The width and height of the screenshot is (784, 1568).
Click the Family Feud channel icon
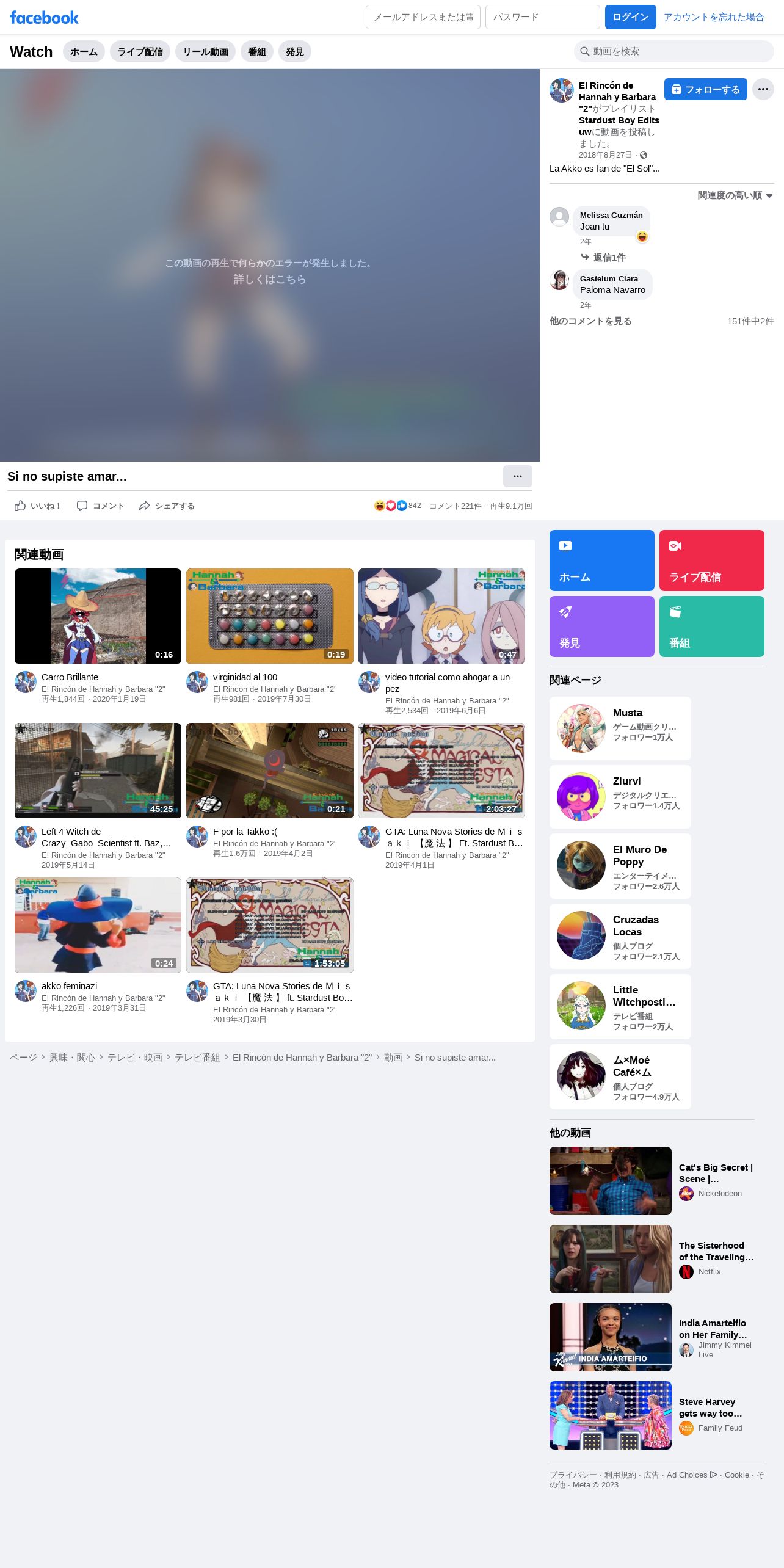pyautogui.click(x=686, y=1428)
